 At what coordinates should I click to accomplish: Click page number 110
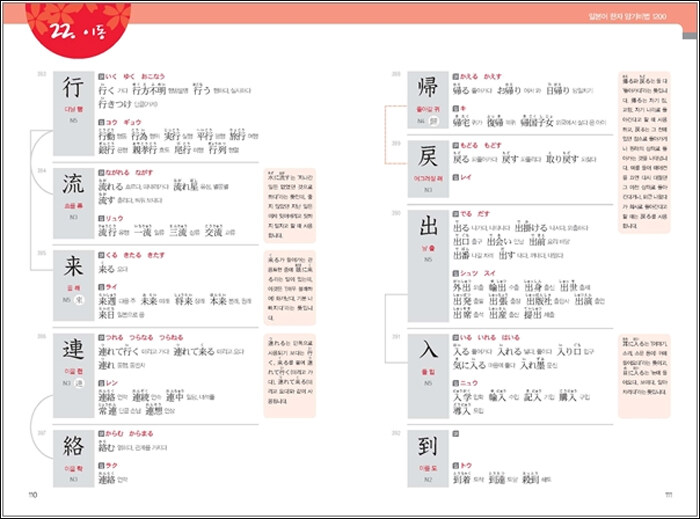pyautogui.click(x=33, y=494)
